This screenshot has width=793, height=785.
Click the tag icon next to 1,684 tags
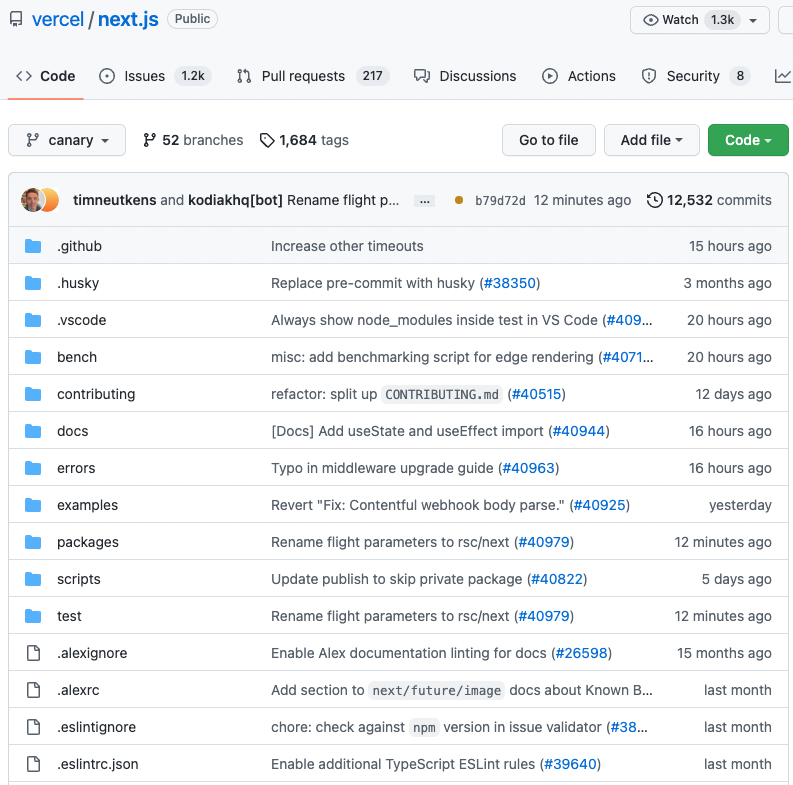pyautogui.click(x=267, y=140)
